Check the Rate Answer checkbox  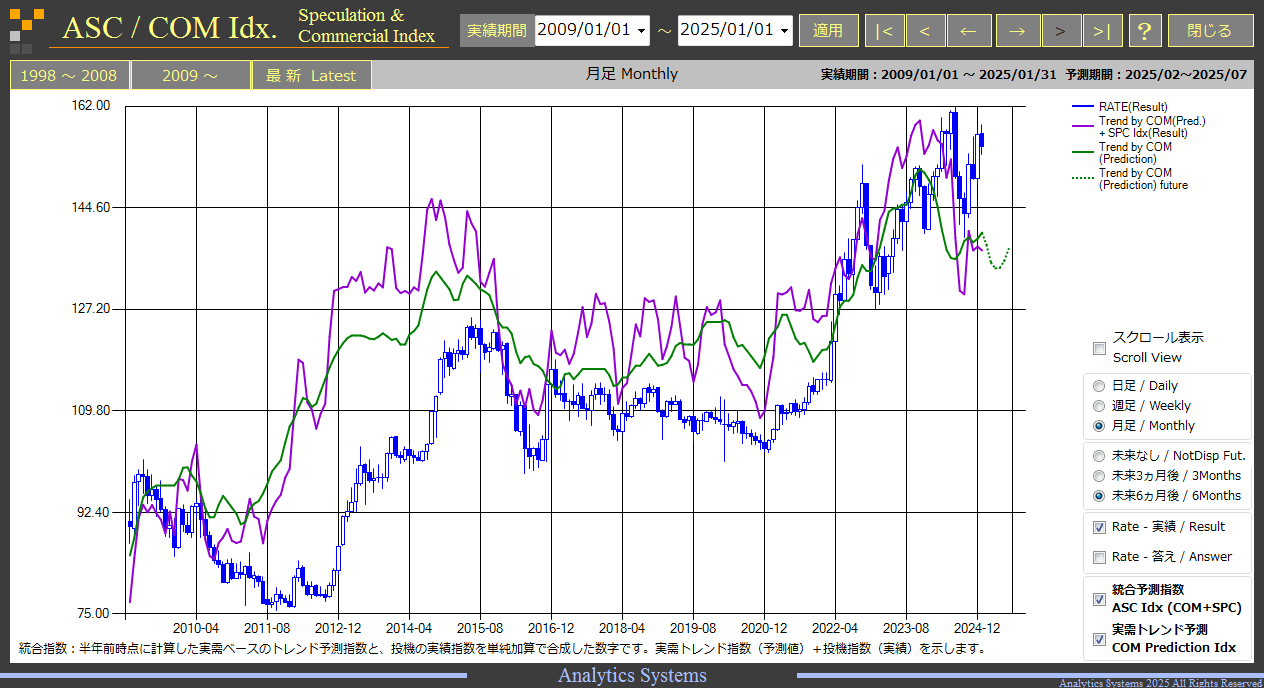coord(1100,557)
